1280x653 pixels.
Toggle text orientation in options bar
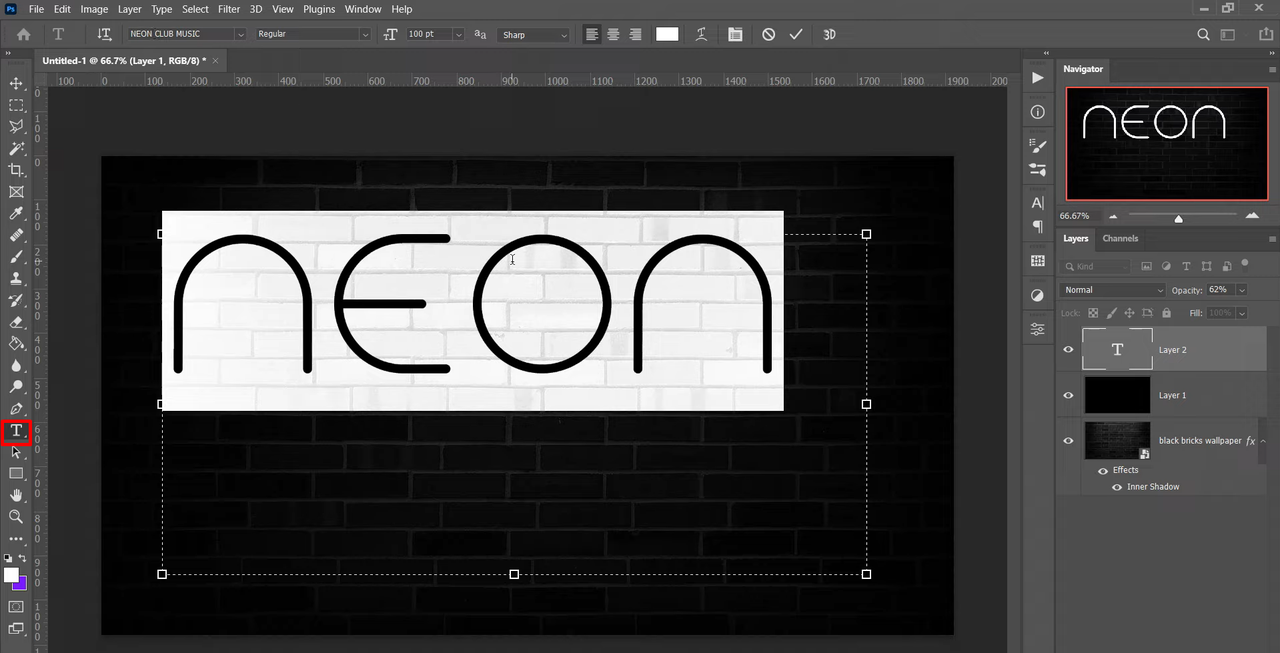click(x=104, y=34)
